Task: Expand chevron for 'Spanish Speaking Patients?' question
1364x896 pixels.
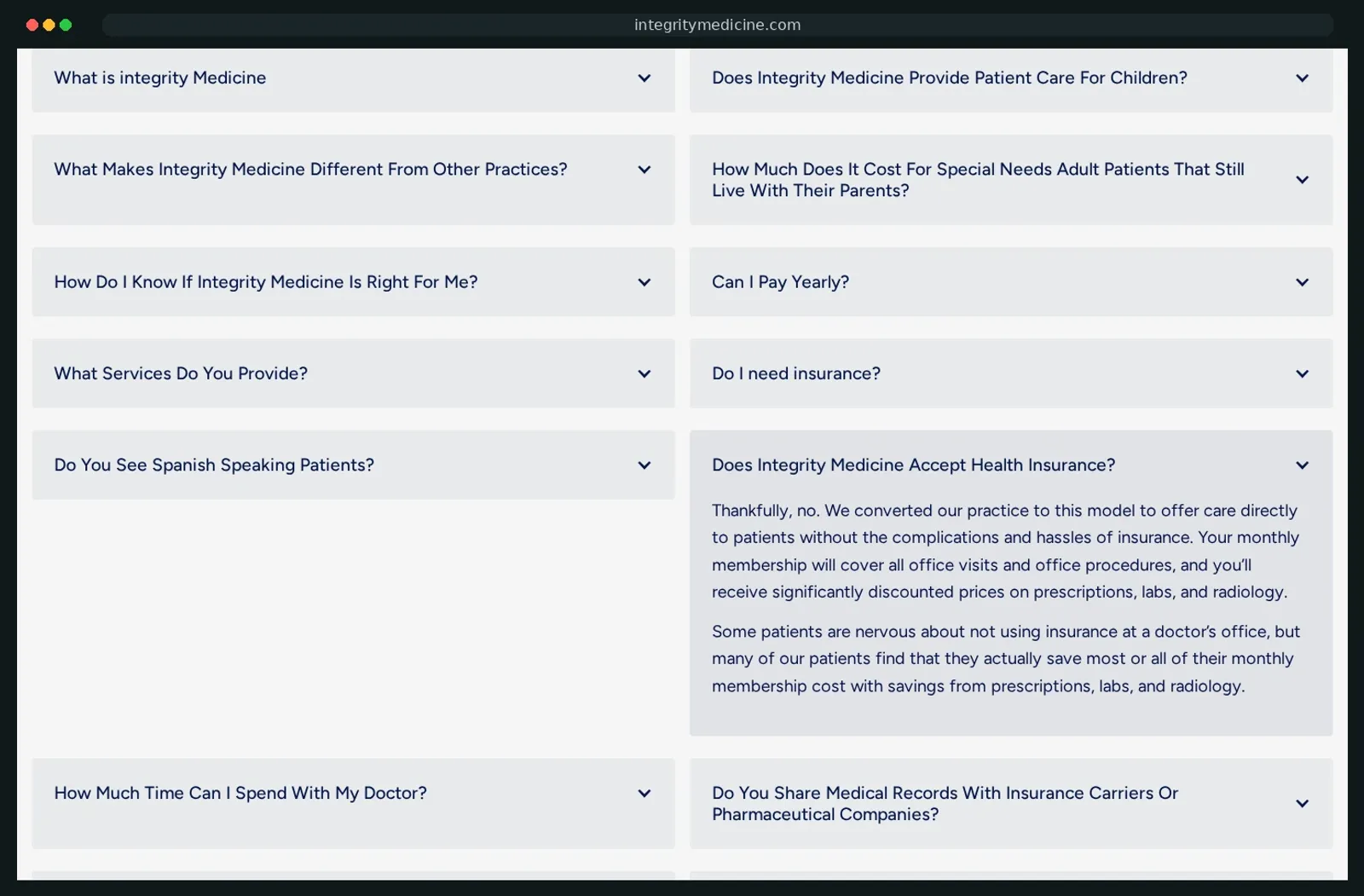Action: (644, 465)
